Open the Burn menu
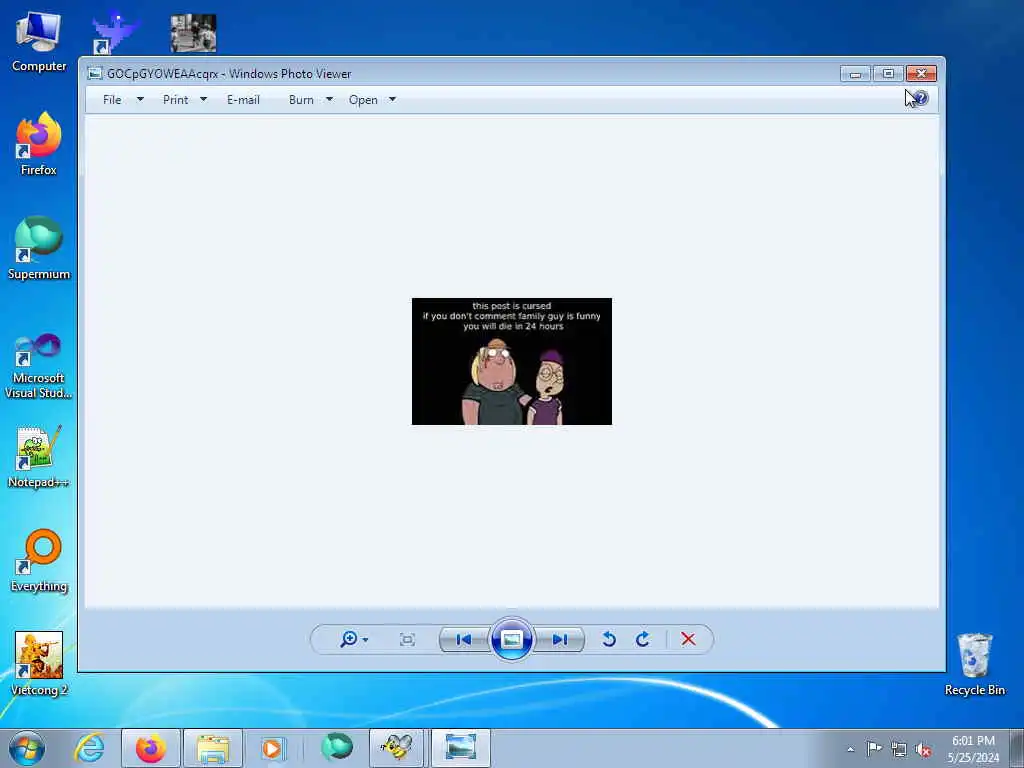 click(301, 100)
